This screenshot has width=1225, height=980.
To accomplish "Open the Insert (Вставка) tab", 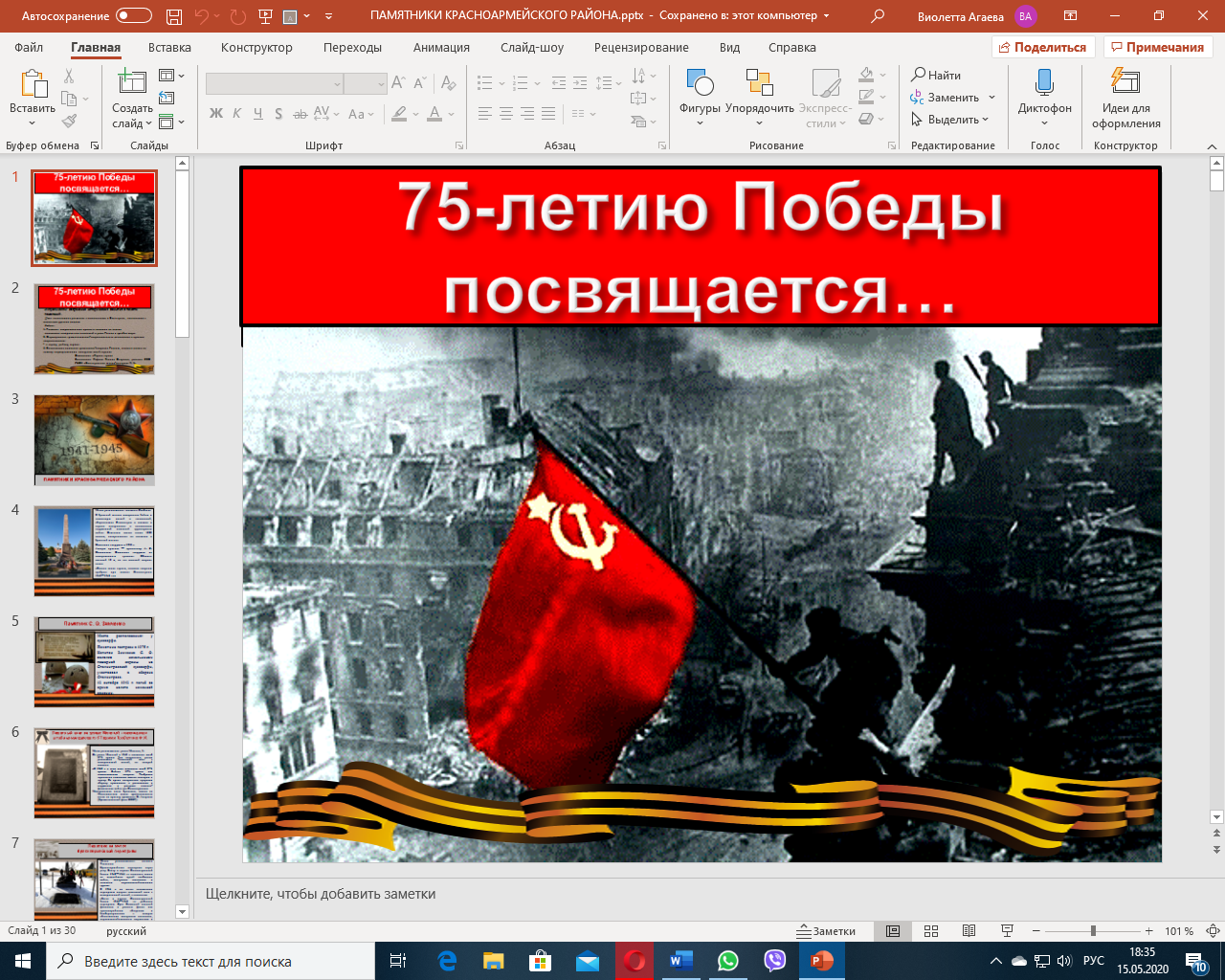I will tap(169, 47).
